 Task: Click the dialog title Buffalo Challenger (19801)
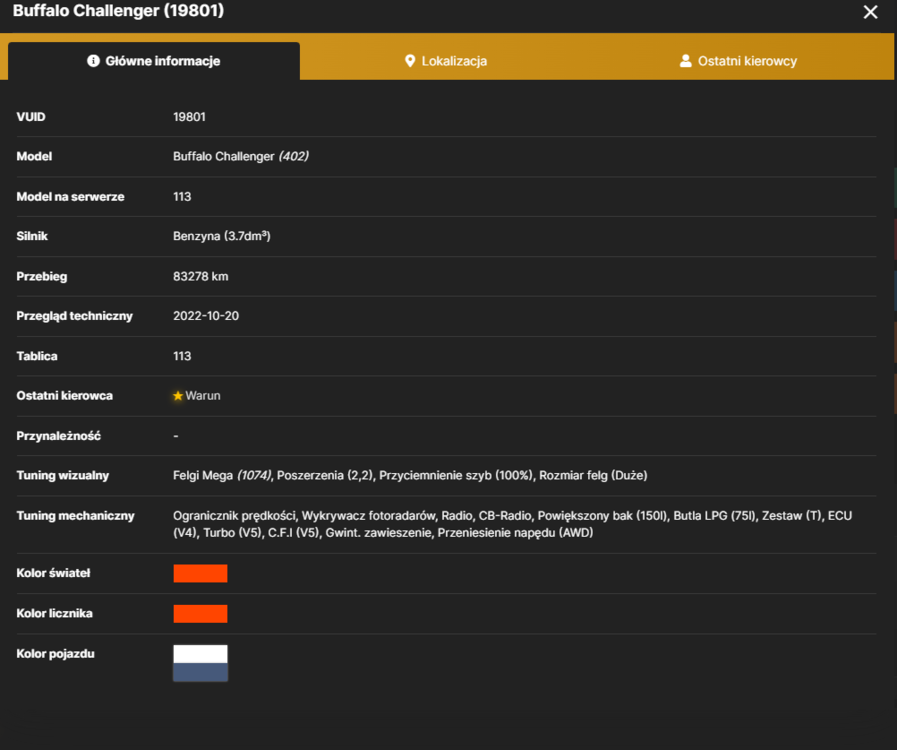(x=118, y=10)
